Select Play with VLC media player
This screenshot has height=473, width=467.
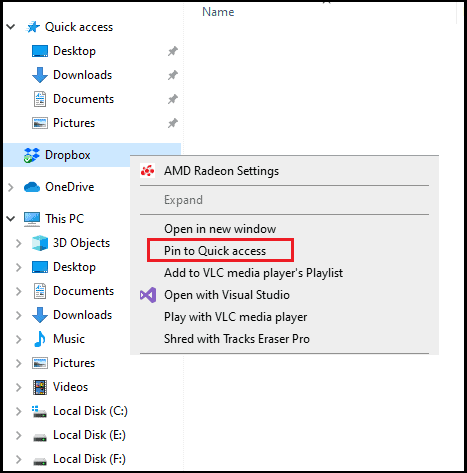pos(235,317)
